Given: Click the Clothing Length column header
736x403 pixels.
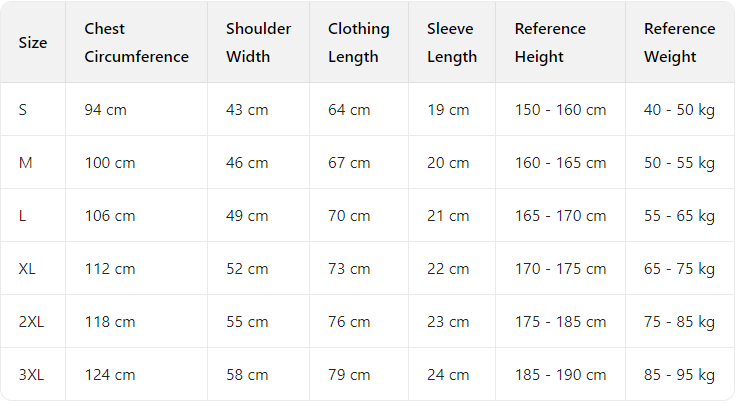Looking at the screenshot, I should (x=358, y=43).
